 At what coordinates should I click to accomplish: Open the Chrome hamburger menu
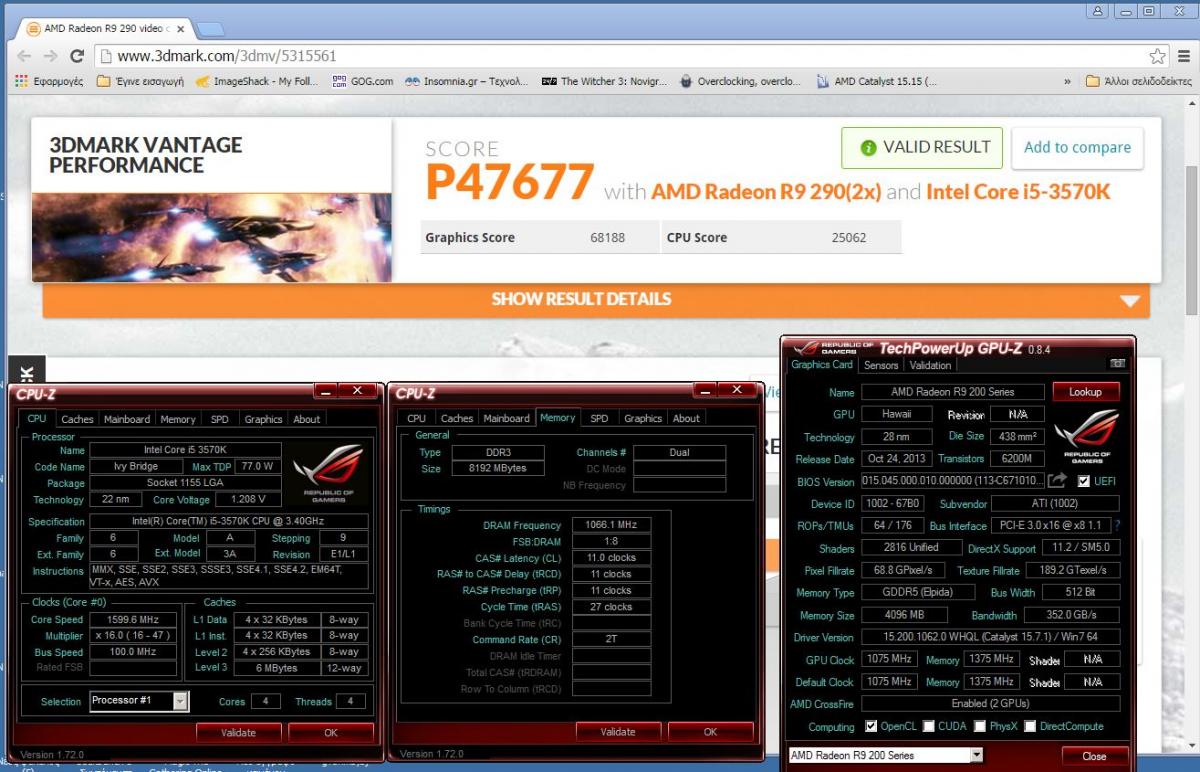(x=1183, y=56)
